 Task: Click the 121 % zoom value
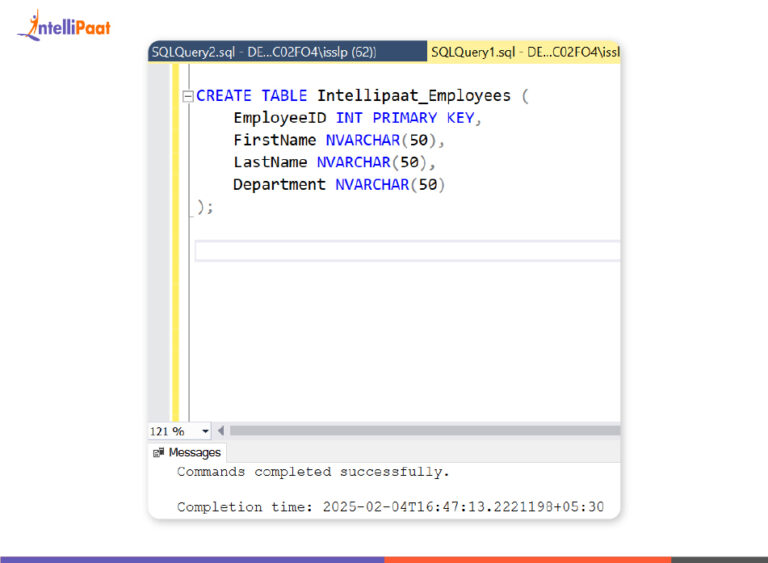[167, 431]
